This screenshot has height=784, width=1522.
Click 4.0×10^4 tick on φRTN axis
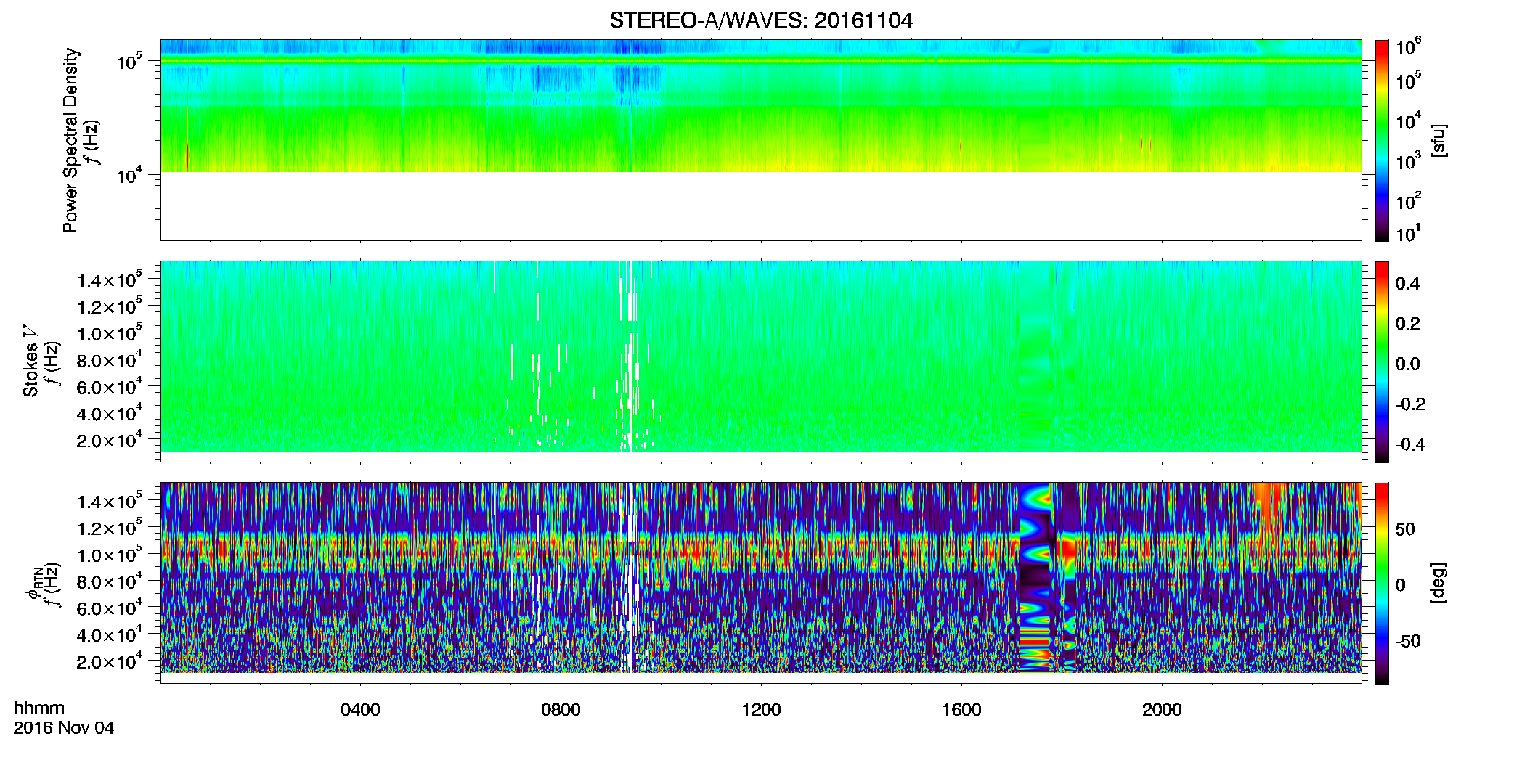110,634
